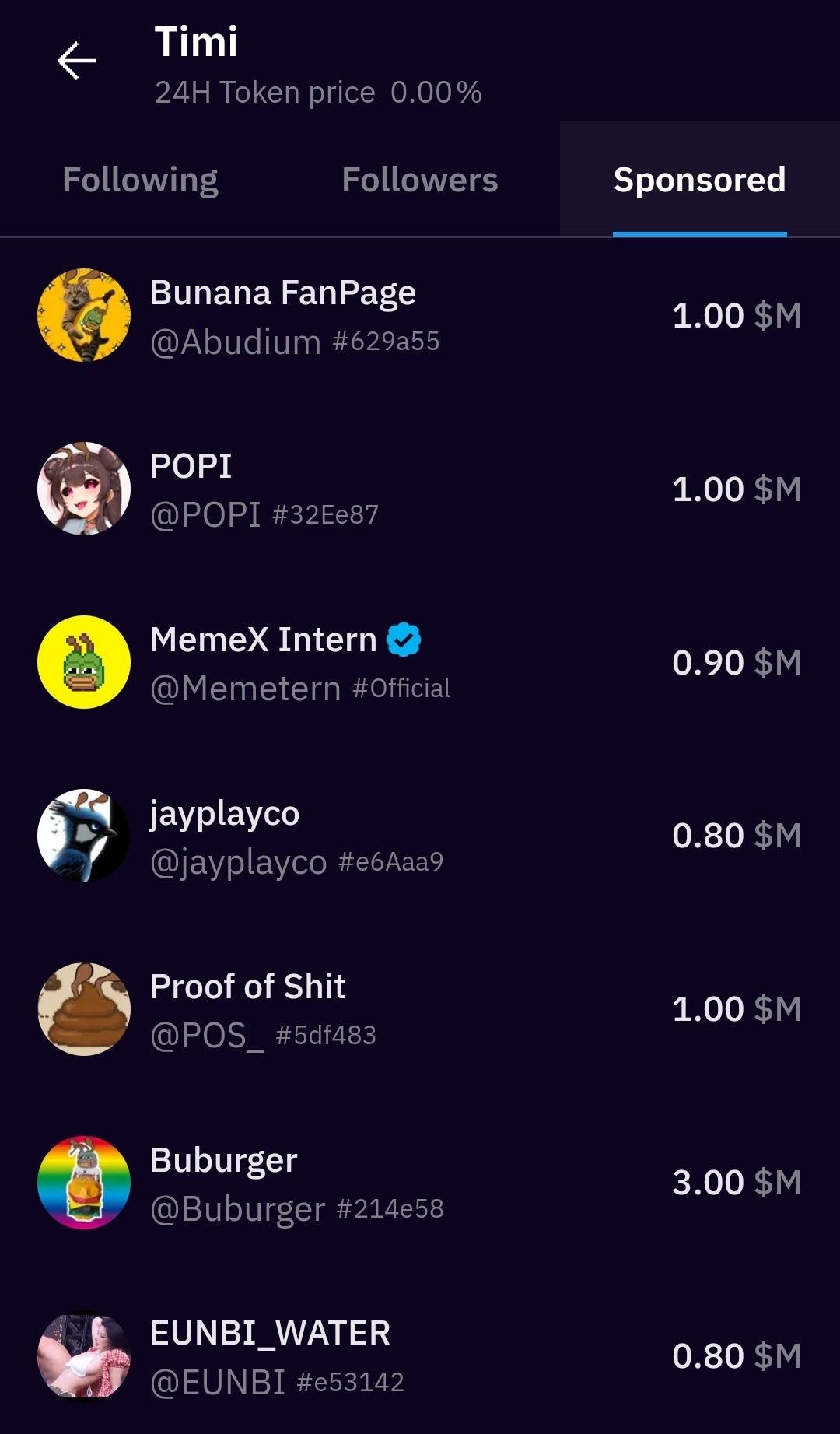
Task: Tap the Timi profile title
Action: coord(196,42)
